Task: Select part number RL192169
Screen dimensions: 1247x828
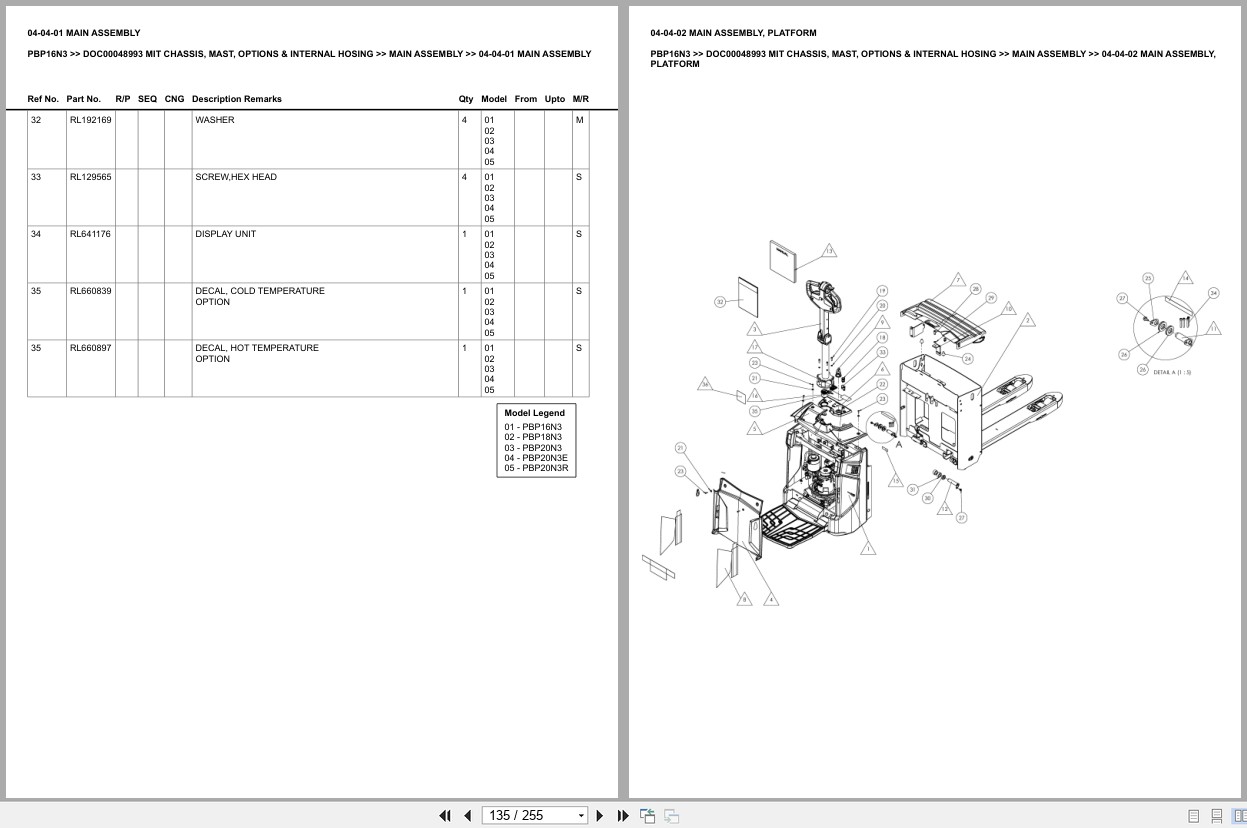Action: 90,120
